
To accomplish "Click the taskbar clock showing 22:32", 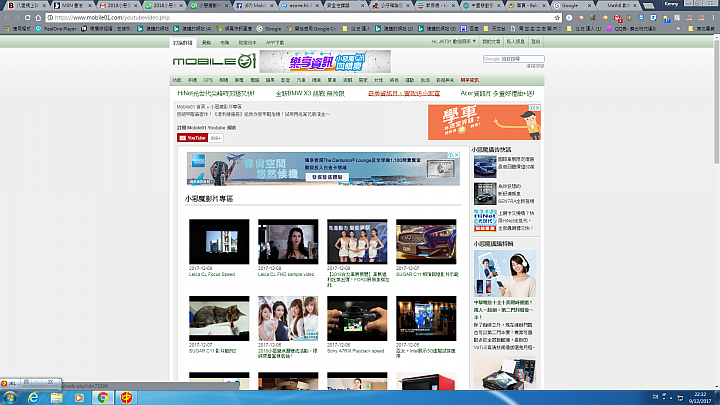I will tap(700, 398).
